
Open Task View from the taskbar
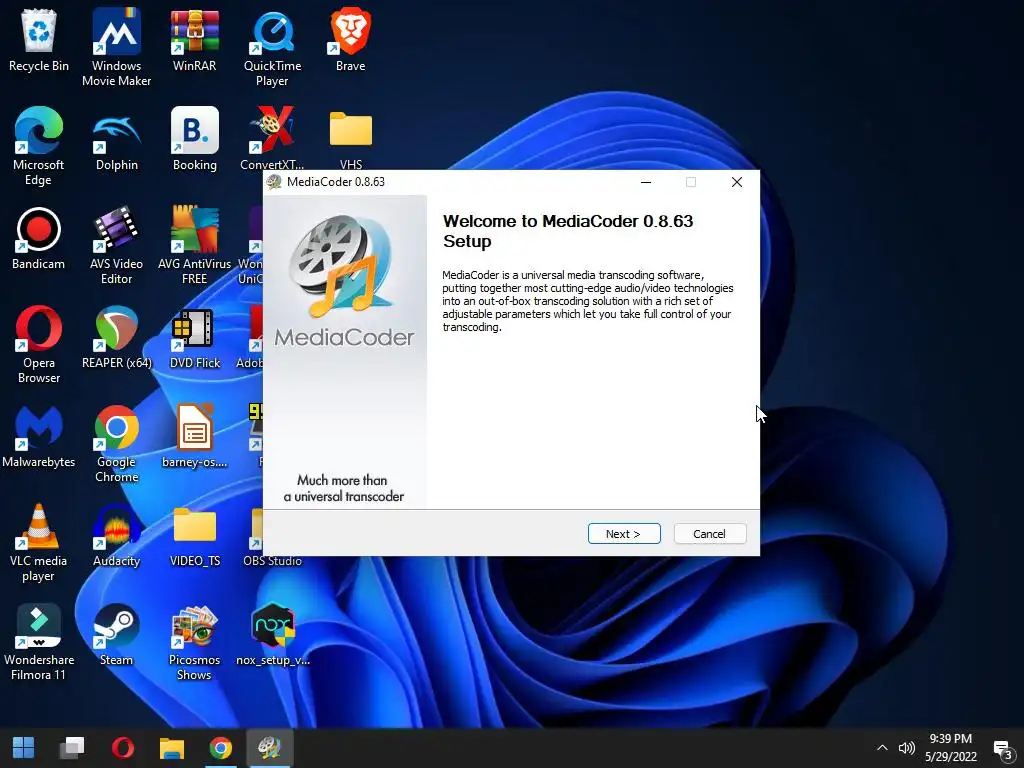coord(72,748)
